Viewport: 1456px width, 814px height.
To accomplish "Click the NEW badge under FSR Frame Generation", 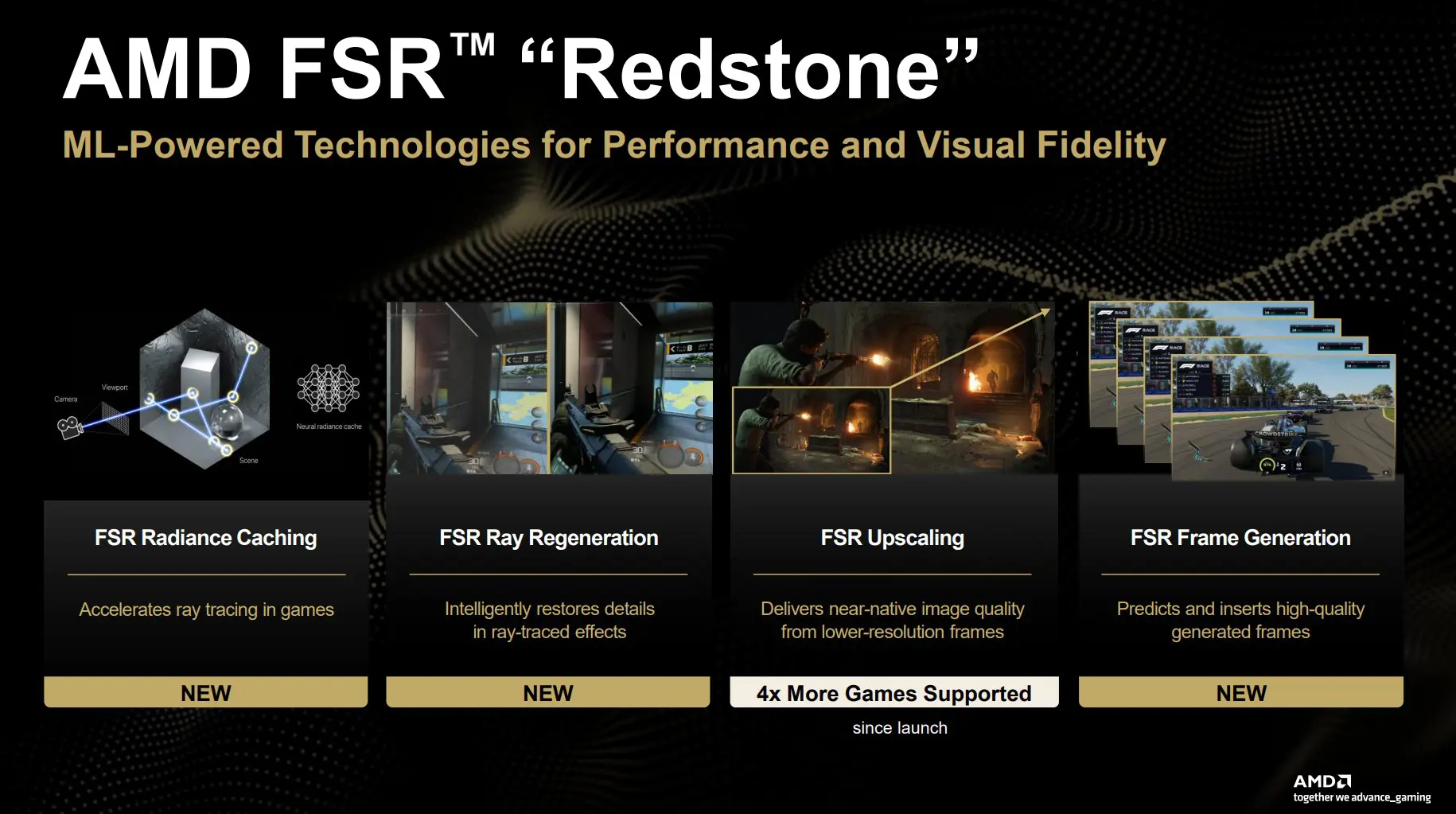I will [1241, 692].
